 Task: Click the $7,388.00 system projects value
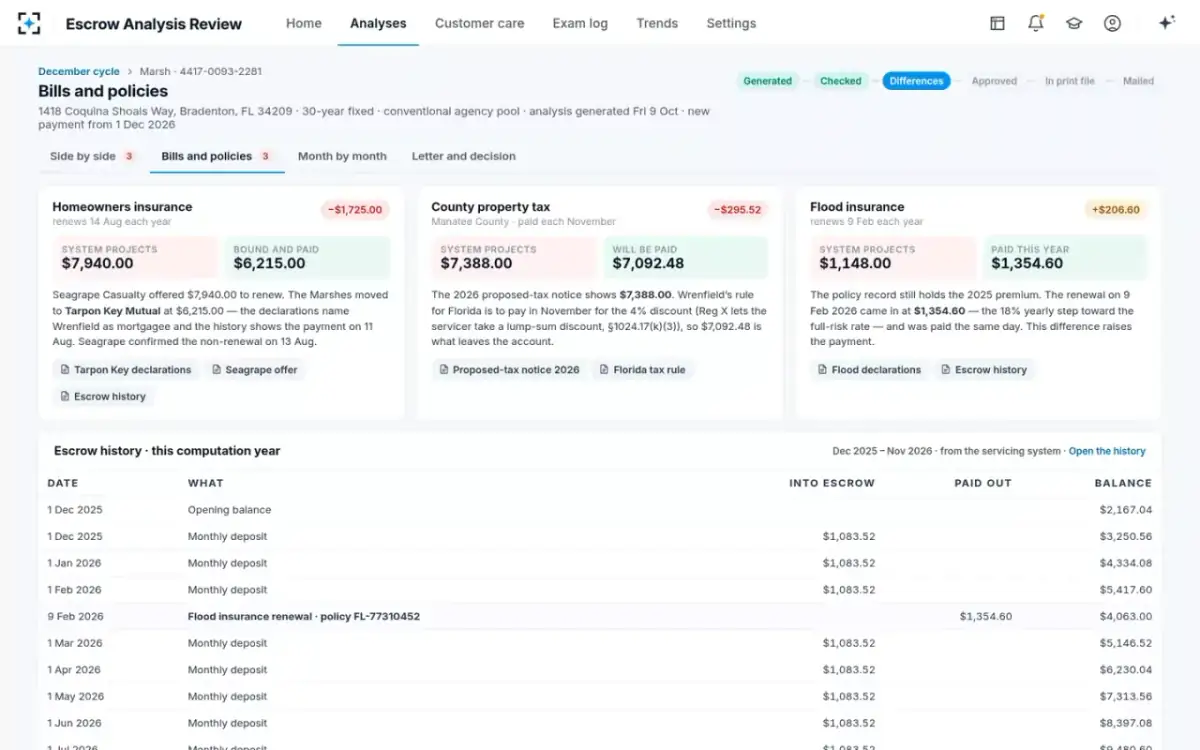[x=476, y=264]
